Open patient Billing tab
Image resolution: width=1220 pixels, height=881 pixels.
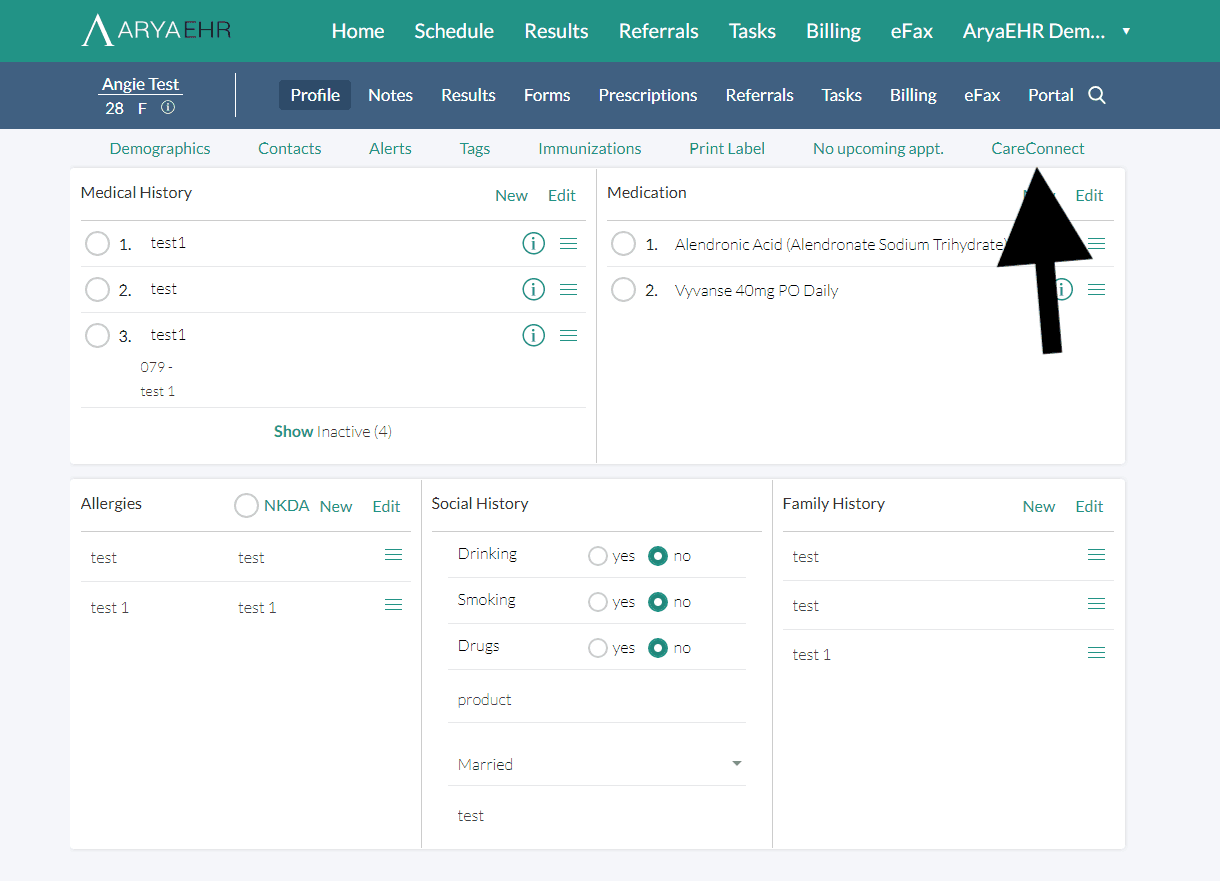[x=913, y=95]
